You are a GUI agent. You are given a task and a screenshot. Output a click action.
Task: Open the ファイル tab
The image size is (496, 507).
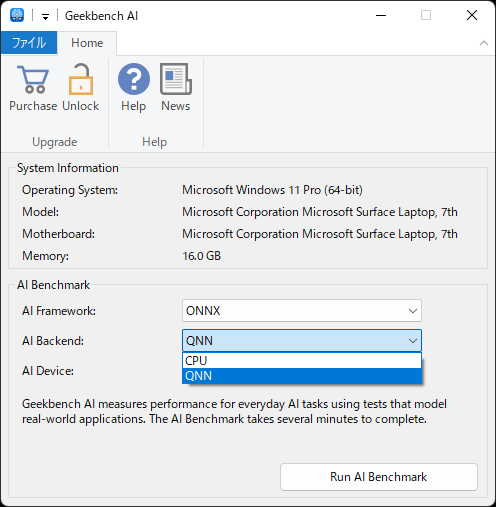(29, 43)
